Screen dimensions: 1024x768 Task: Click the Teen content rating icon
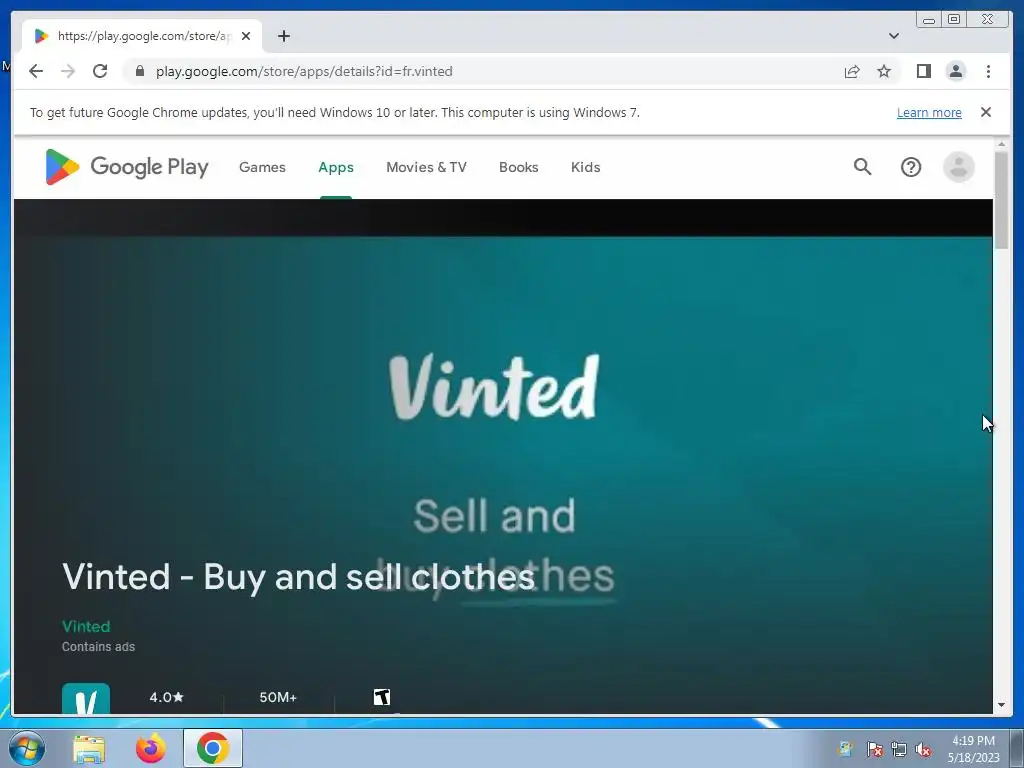click(381, 697)
